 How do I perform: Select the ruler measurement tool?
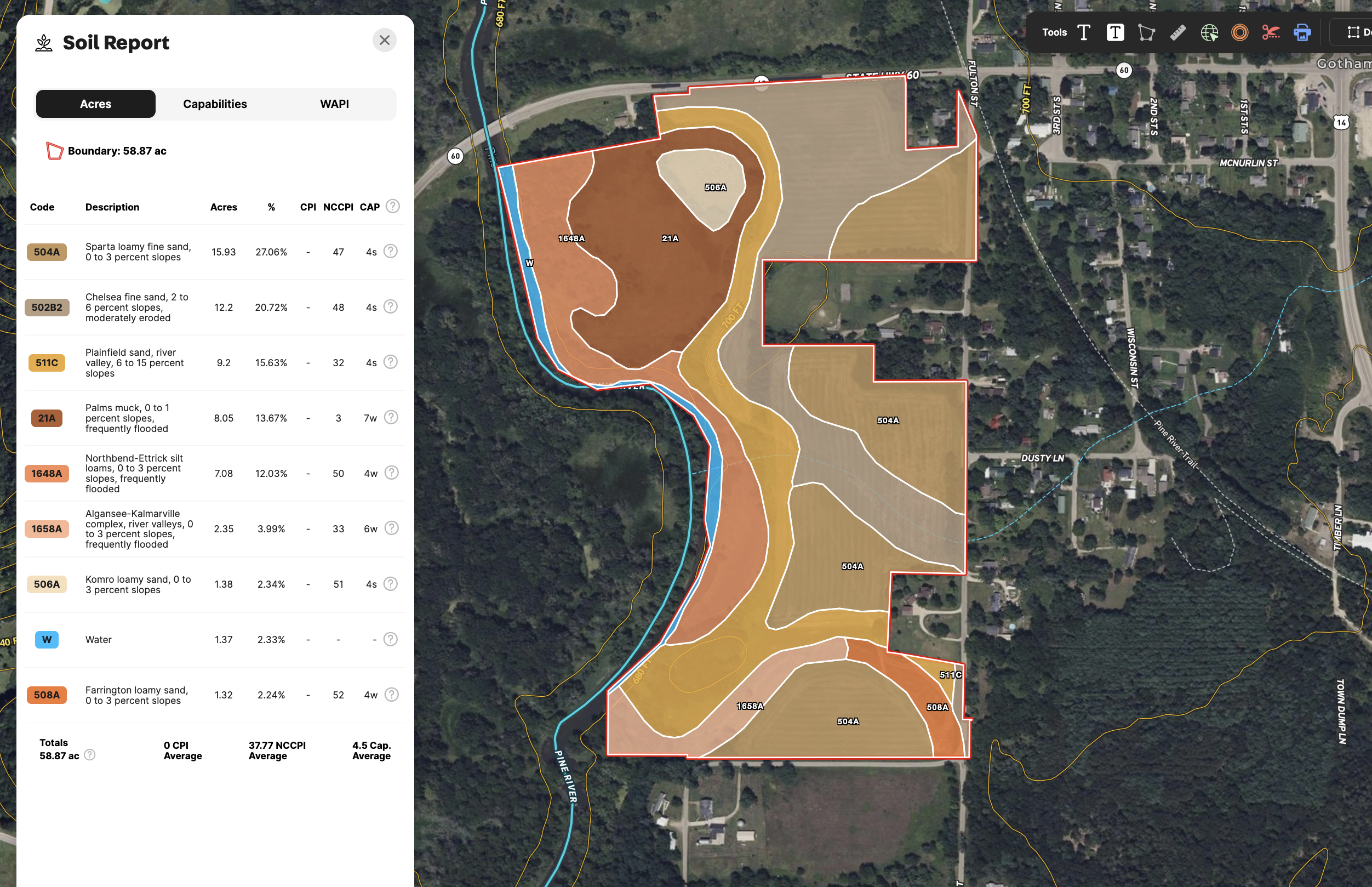pyautogui.click(x=1177, y=32)
